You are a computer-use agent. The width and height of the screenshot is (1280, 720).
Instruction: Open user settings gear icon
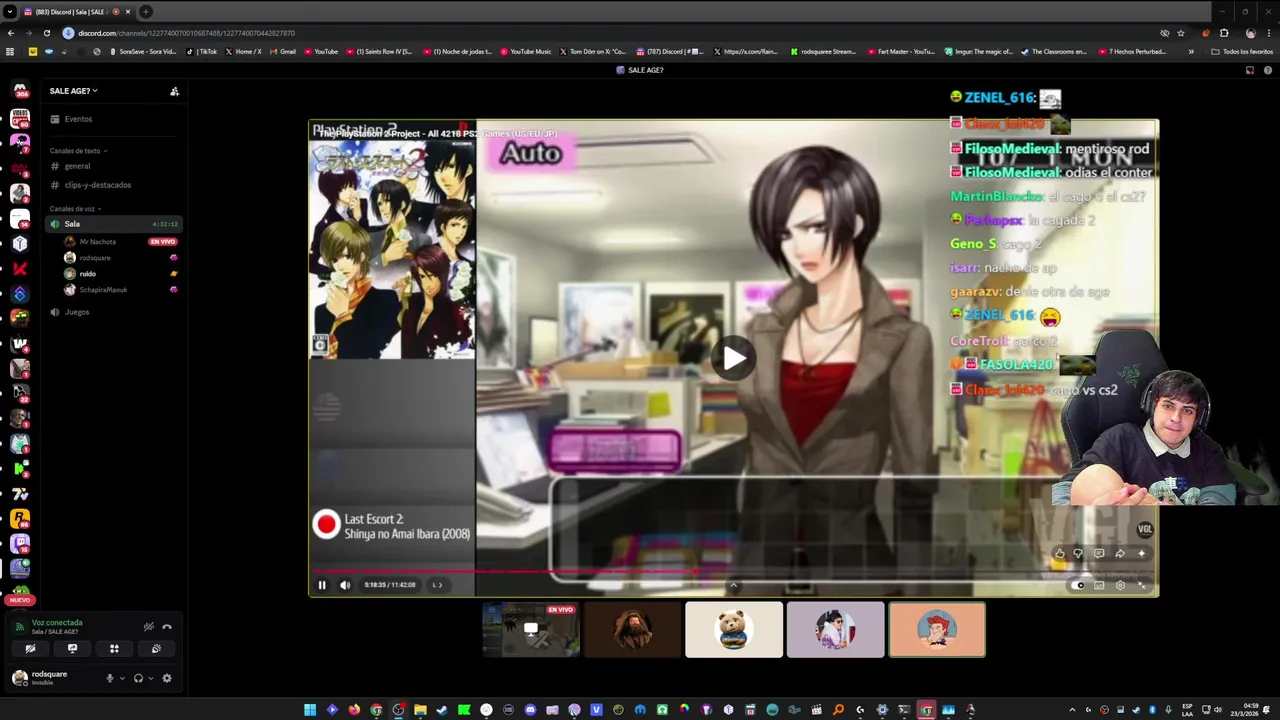[x=167, y=678]
